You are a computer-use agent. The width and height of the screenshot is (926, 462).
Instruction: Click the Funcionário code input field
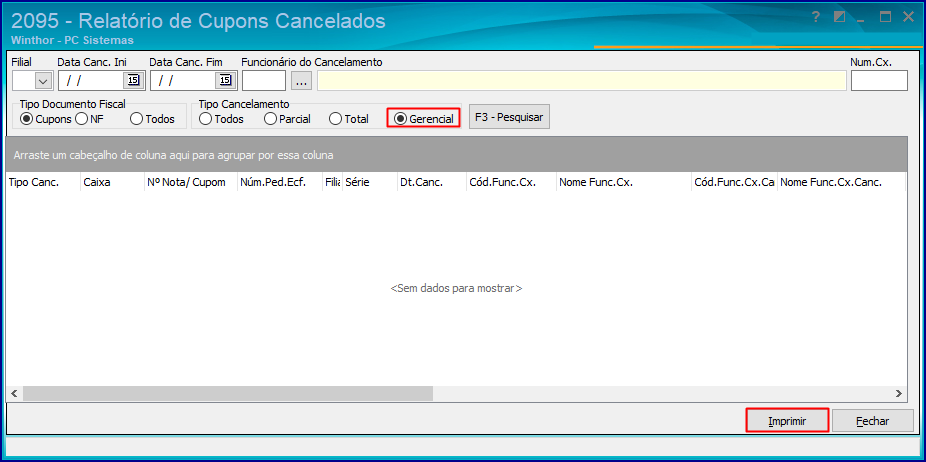click(x=264, y=81)
